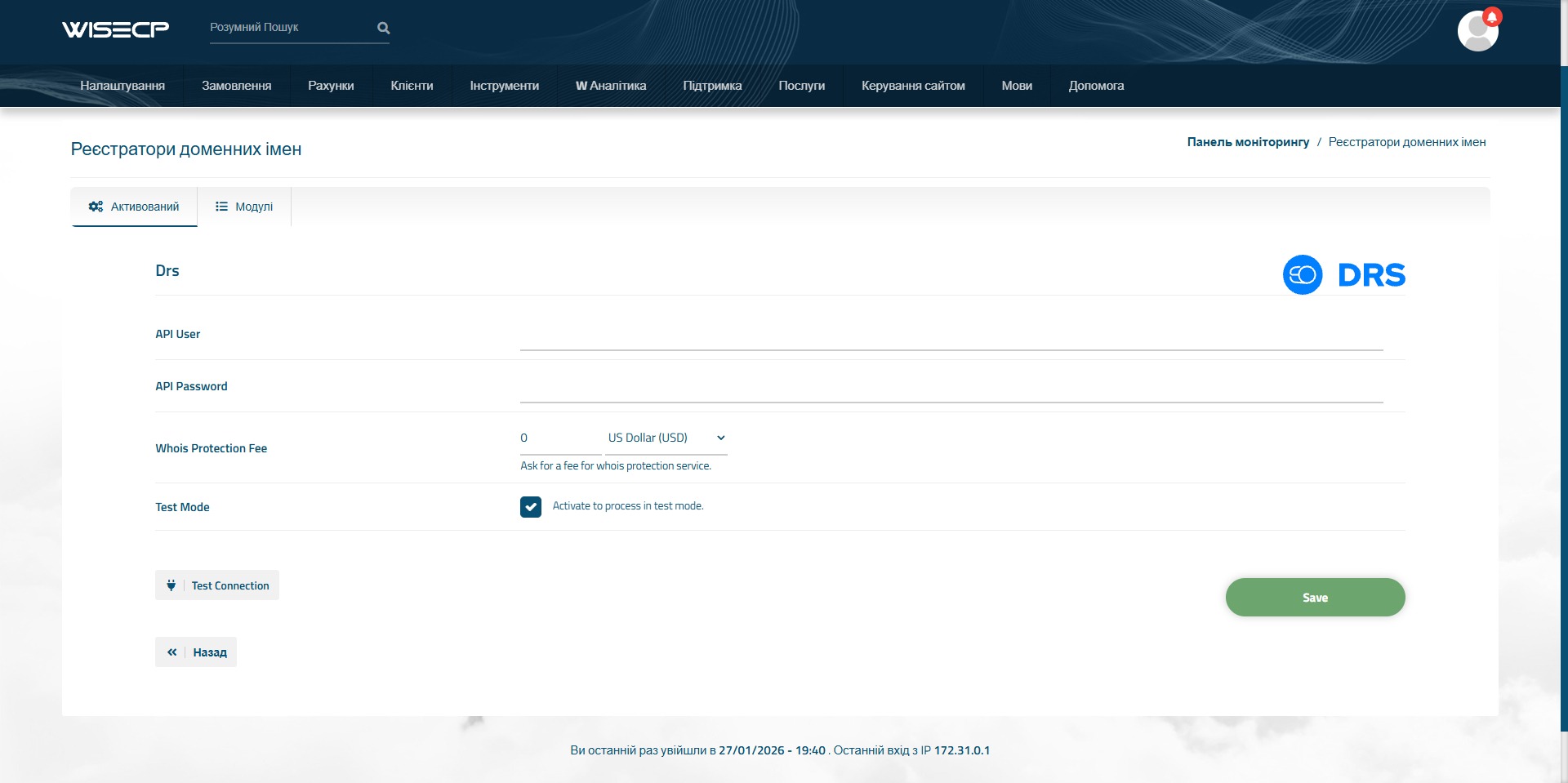
Task: Click the Whois Protection Fee amount field
Action: click(x=559, y=438)
